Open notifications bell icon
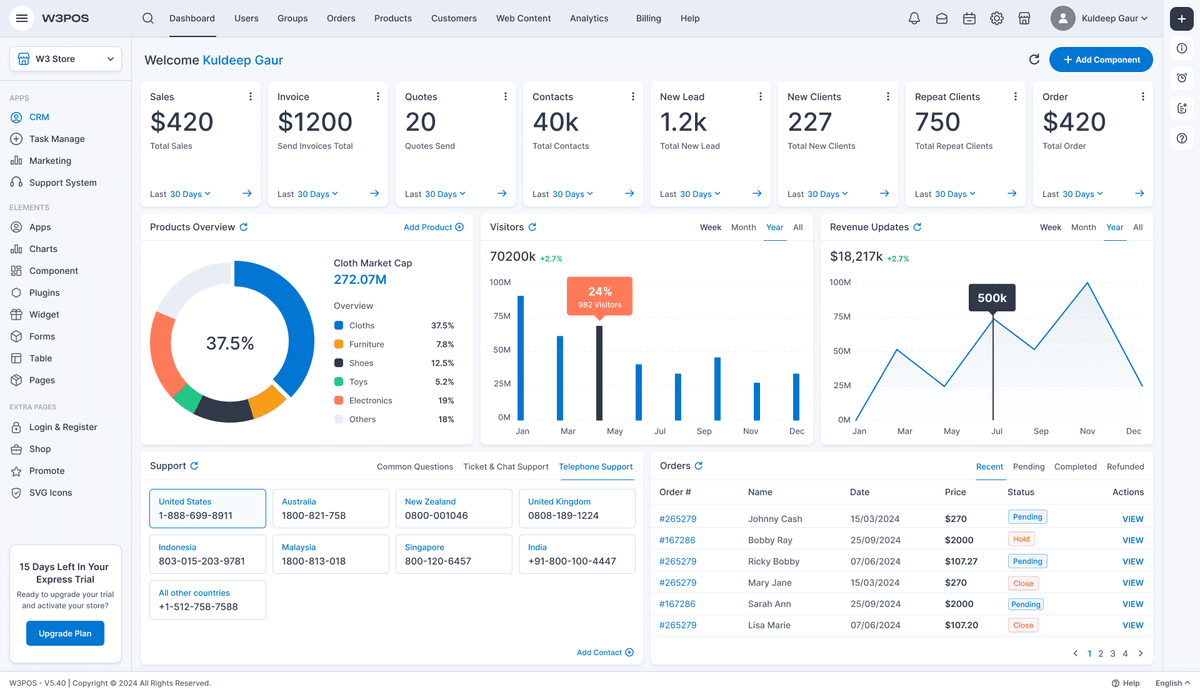This screenshot has height=694, width=1200. pos(914,18)
